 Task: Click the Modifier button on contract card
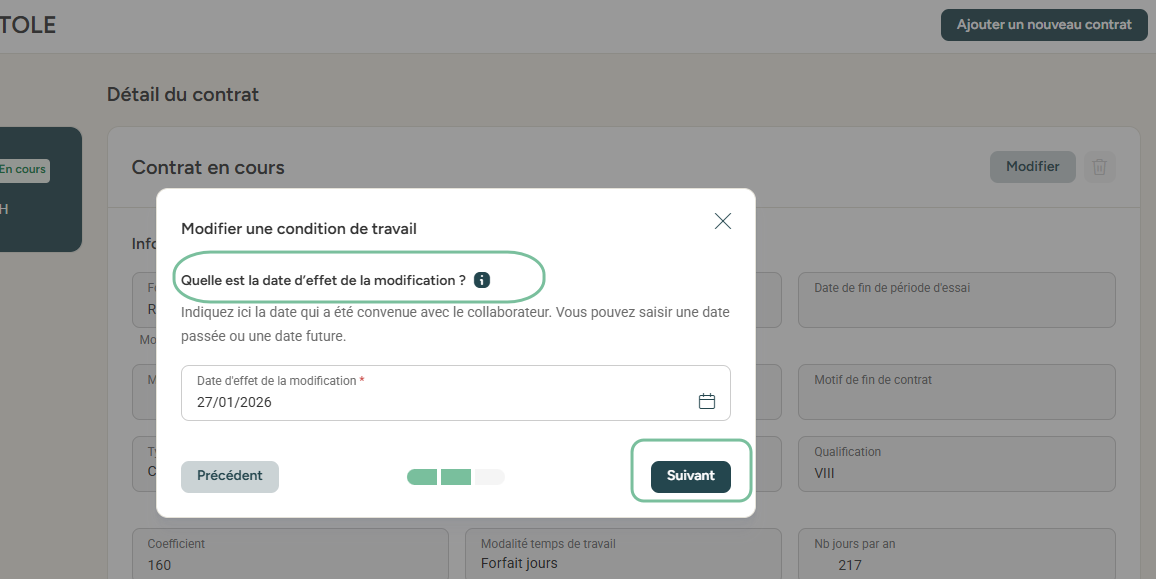[x=1032, y=167]
